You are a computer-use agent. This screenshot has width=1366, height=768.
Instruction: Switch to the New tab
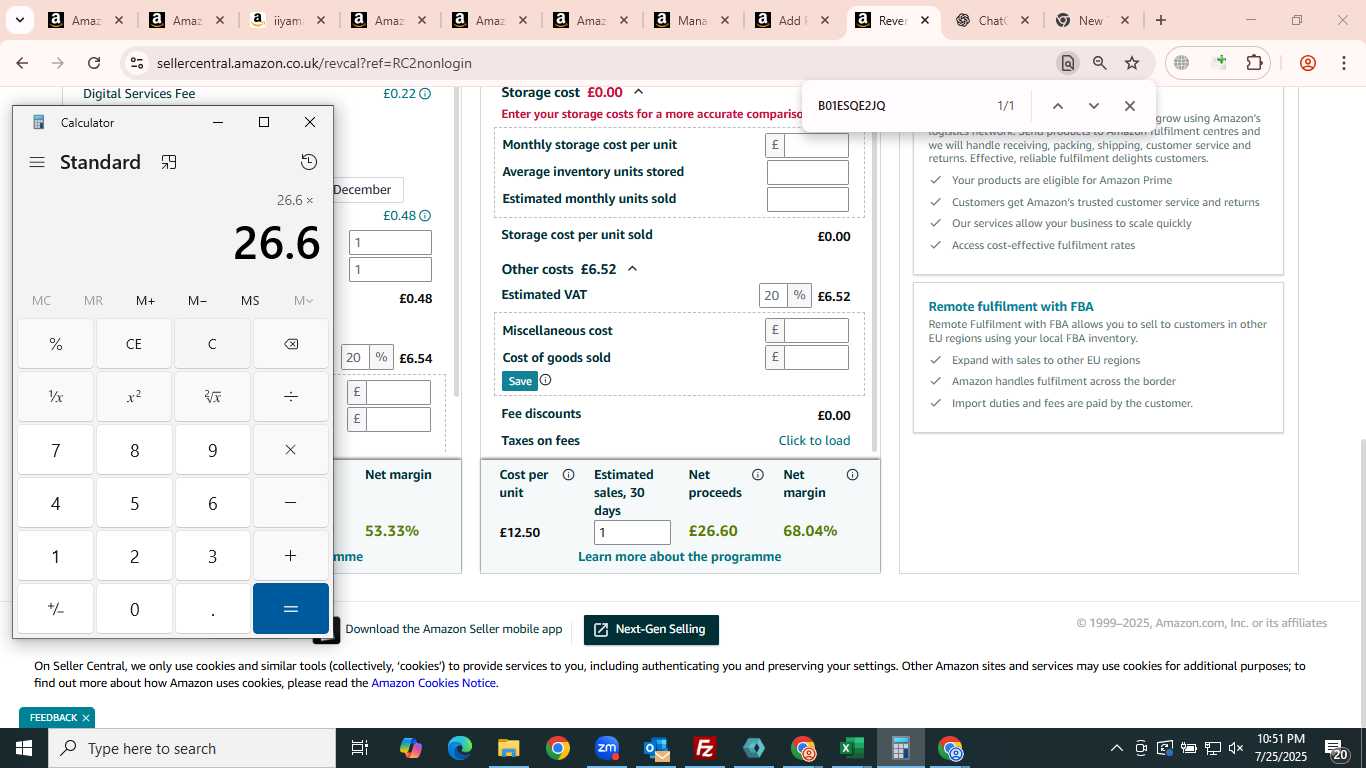point(1090,20)
